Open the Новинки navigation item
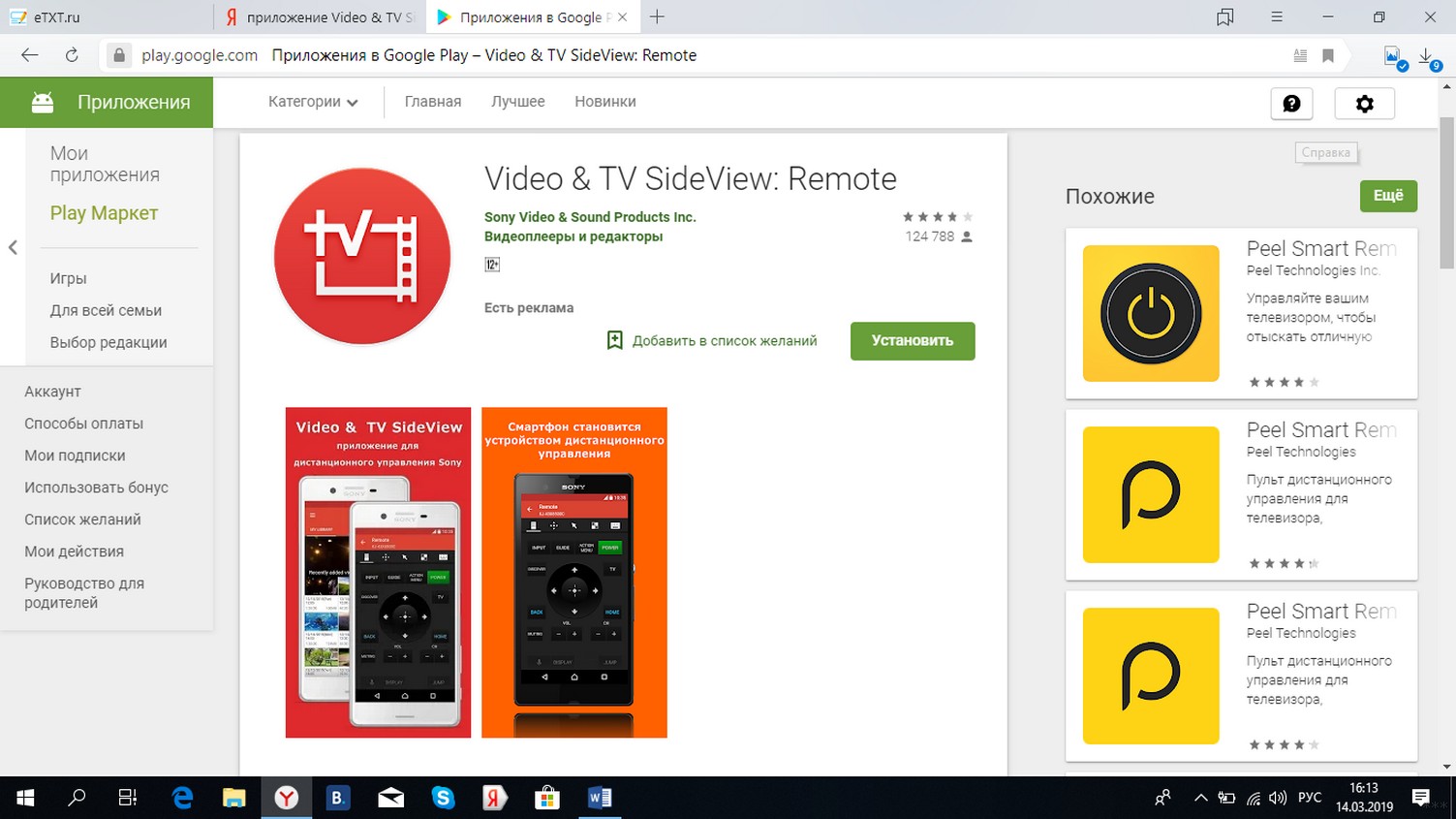Screen dimensions: 1456x819 (x=605, y=102)
